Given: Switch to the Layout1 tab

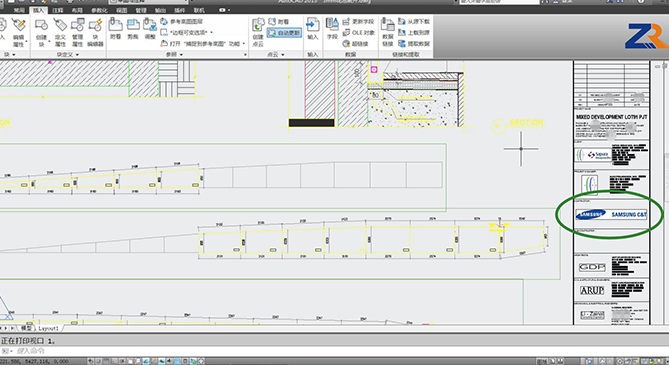Looking at the screenshot, I should tap(48, 328).
